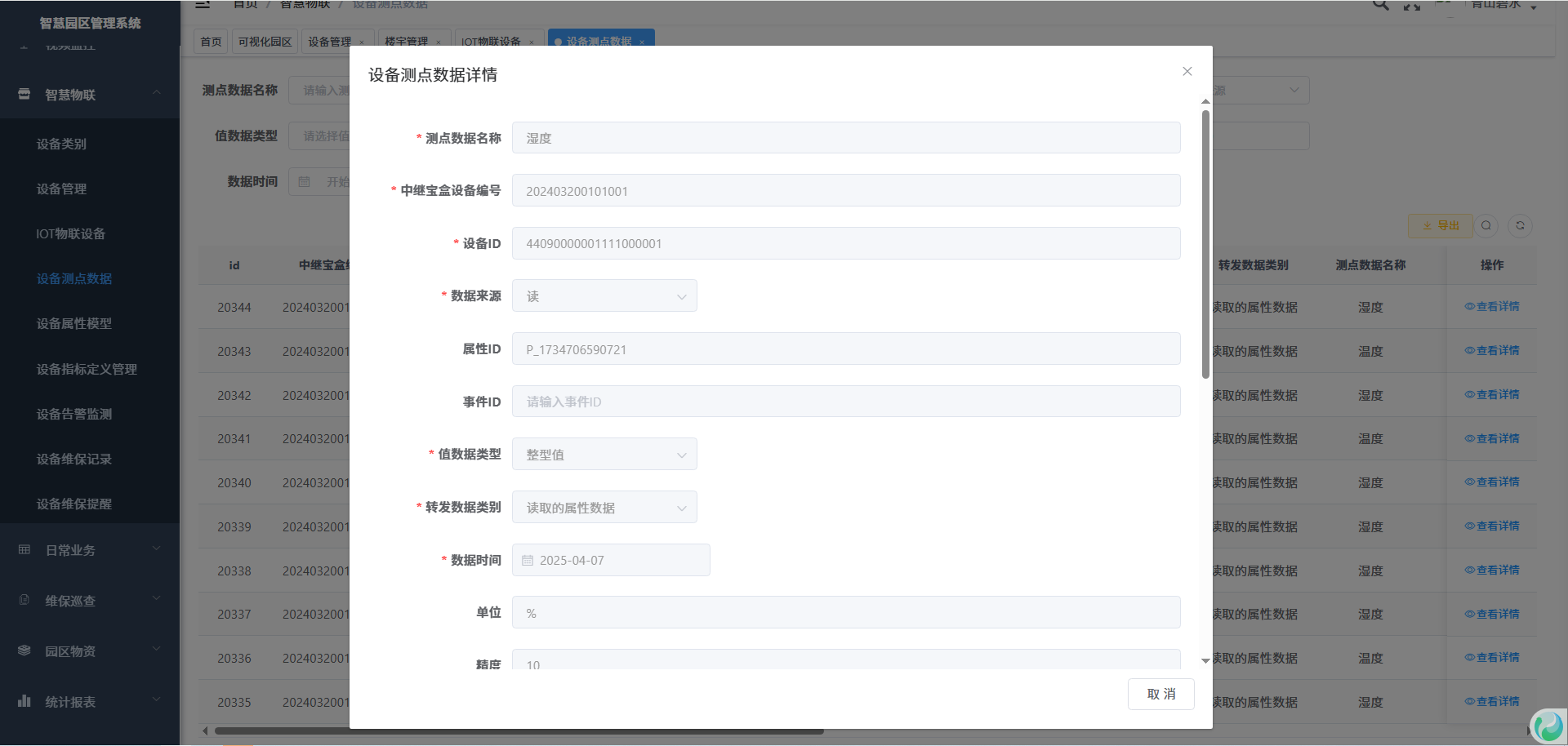Select 设备告警监测 in the sidebar menu
This screenshot has height=746, width=1568.
[74, 415]
